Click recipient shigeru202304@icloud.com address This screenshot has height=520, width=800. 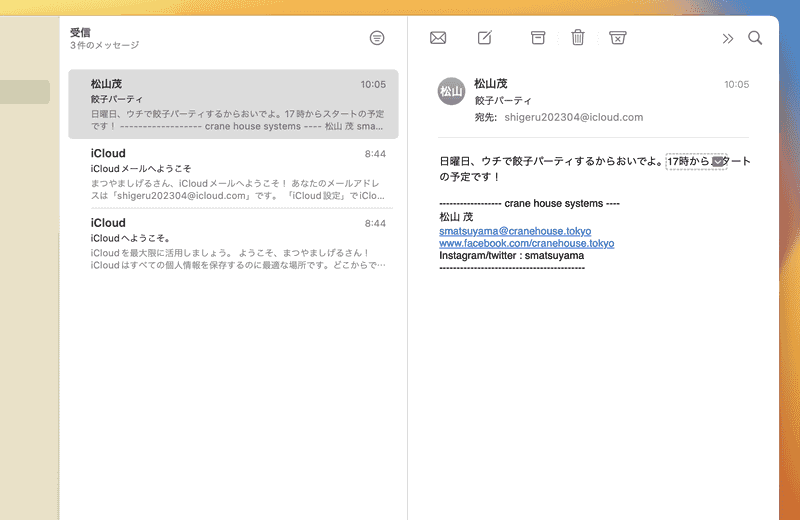[x=573, y=117]
